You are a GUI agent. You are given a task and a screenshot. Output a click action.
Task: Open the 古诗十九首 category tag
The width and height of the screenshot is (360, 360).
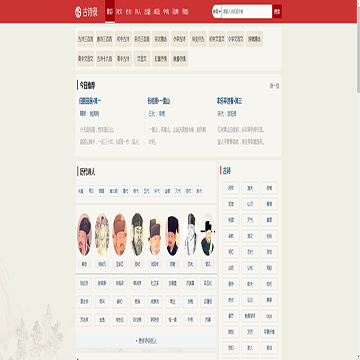point(104,59)
